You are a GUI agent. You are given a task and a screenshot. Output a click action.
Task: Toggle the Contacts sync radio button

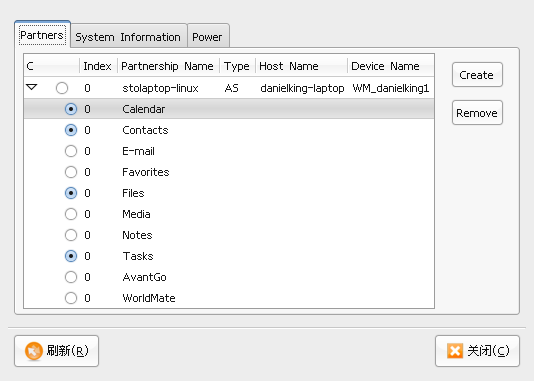[71, 130]
